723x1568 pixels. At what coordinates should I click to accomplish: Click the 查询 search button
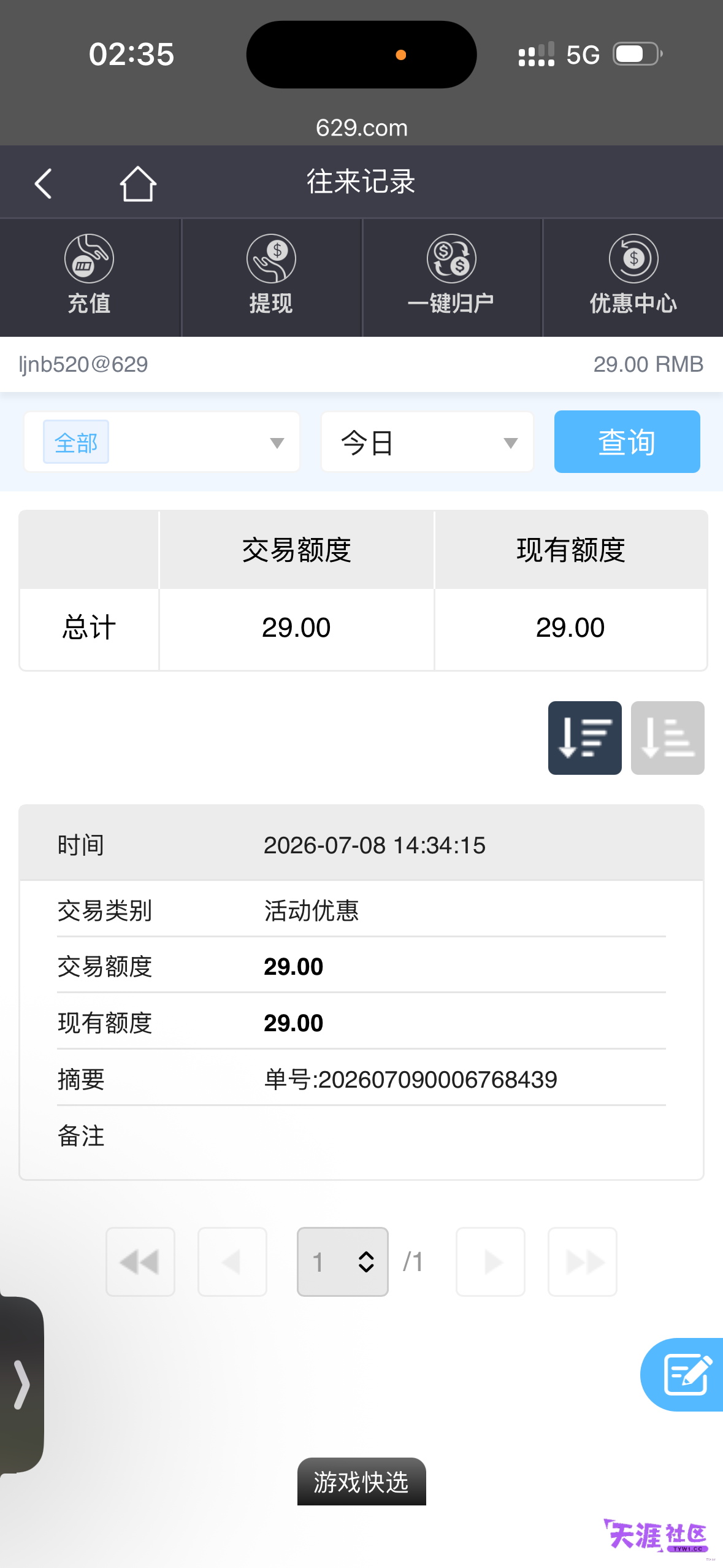point(627,442)
